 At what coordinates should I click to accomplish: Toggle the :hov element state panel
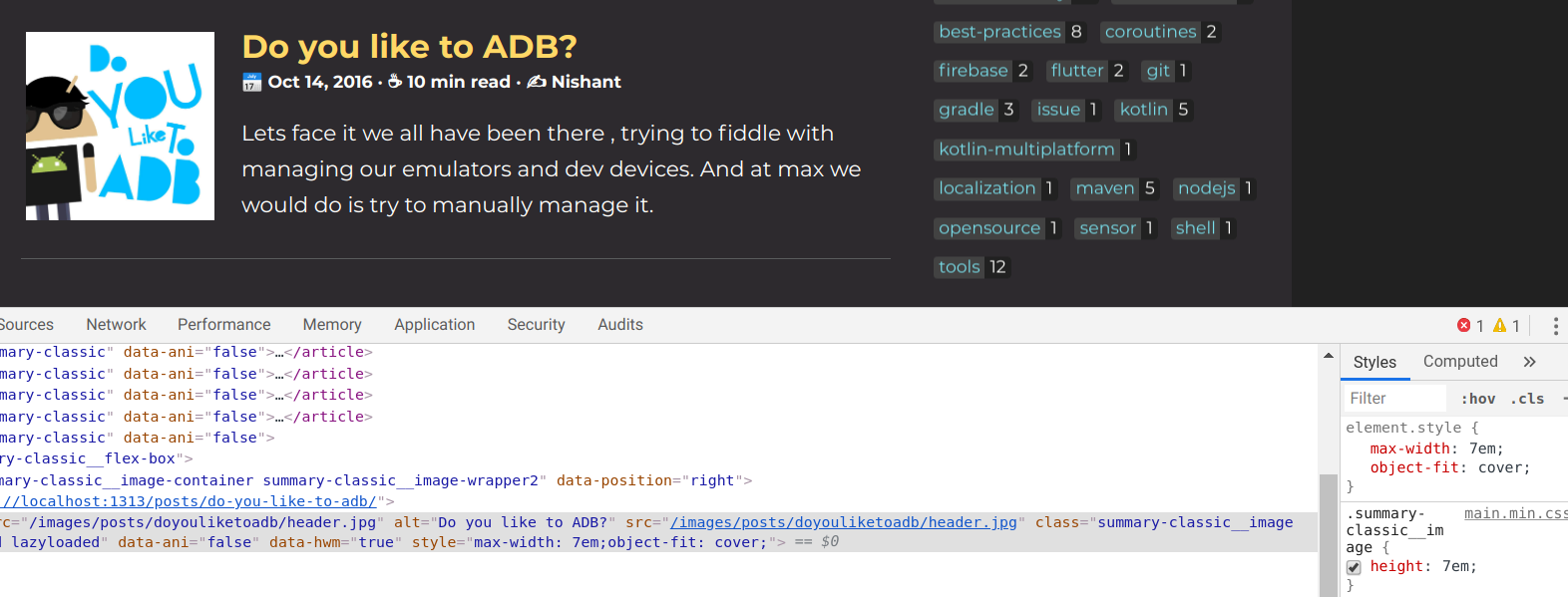tap(1478, 399)
